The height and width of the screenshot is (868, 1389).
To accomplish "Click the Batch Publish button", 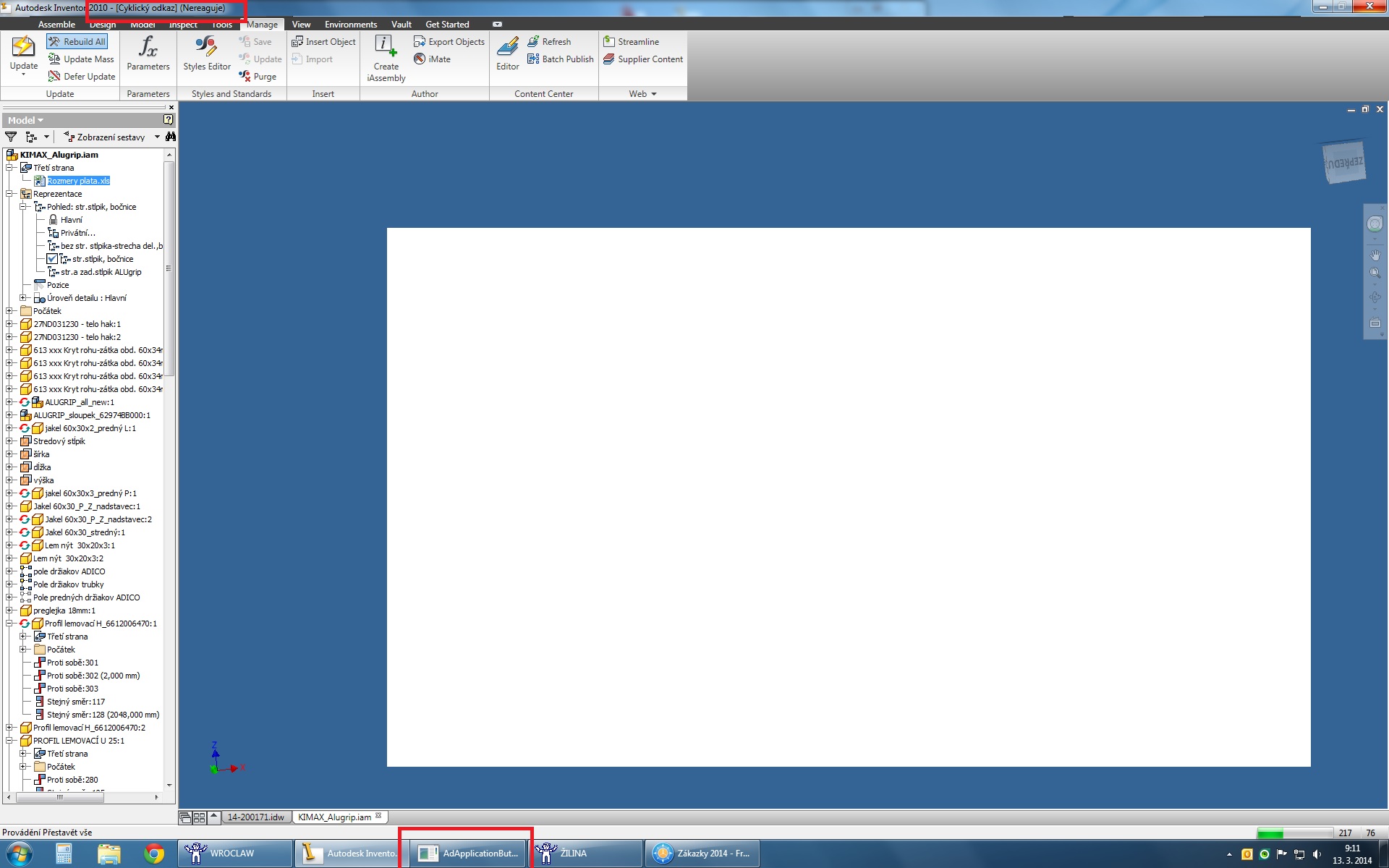I will [561, 59].
